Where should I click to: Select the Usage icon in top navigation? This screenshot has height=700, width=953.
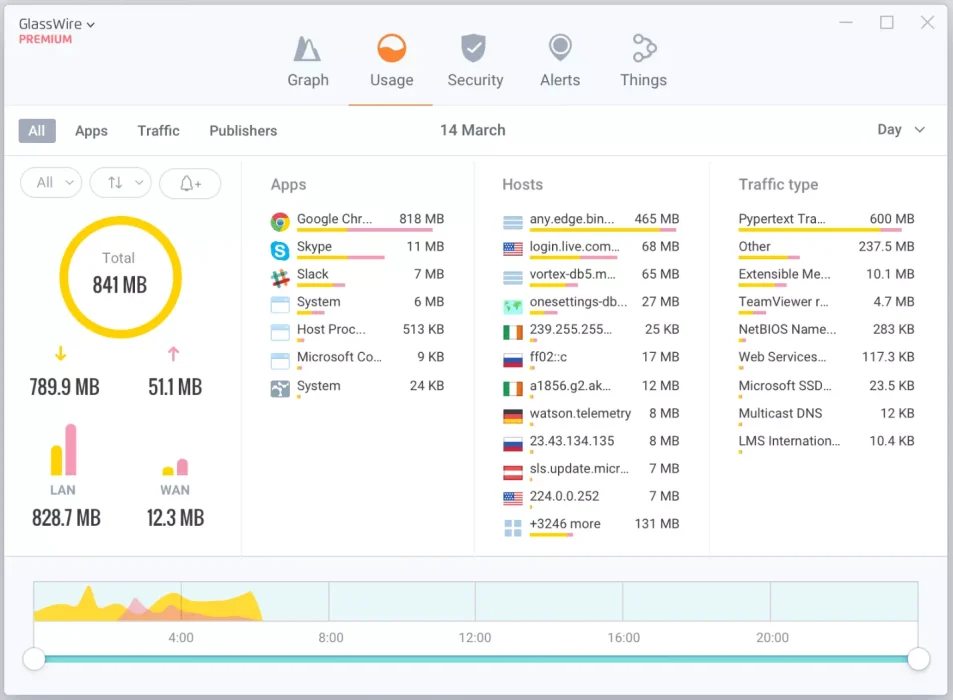(x=391, y=48)
